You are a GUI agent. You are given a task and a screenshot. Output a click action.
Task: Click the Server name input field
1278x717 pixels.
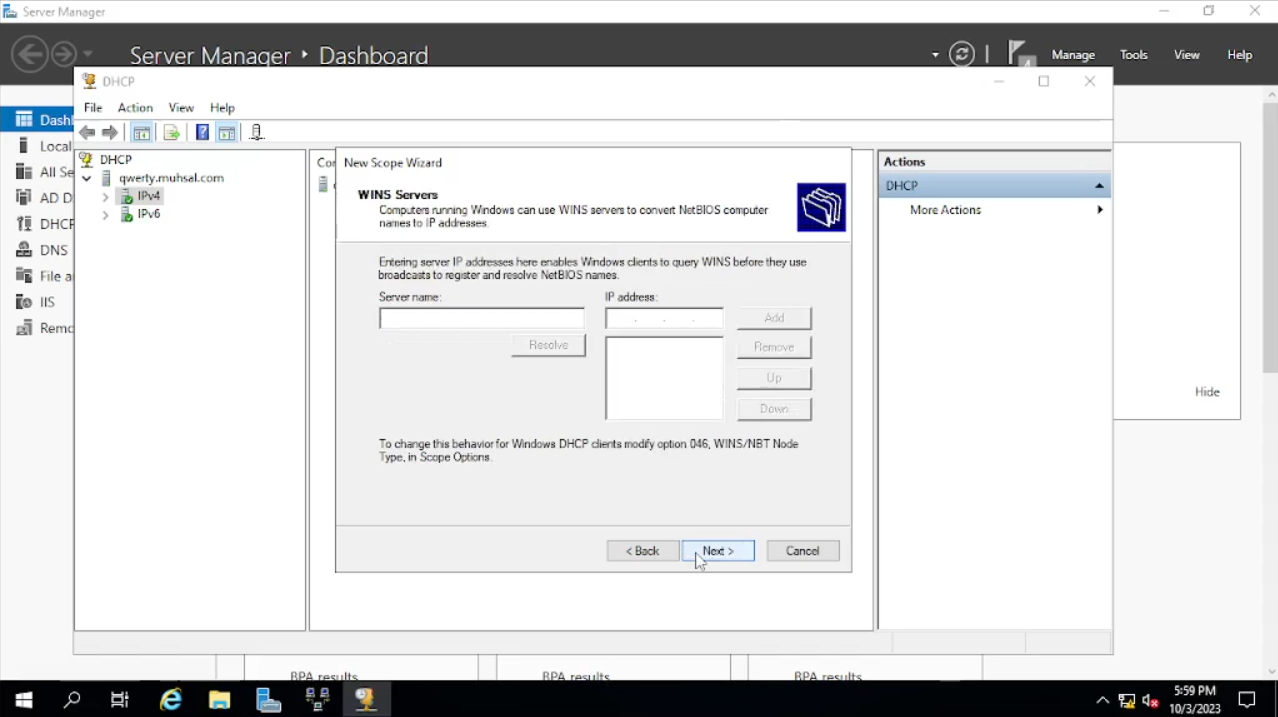pos(481,319)
